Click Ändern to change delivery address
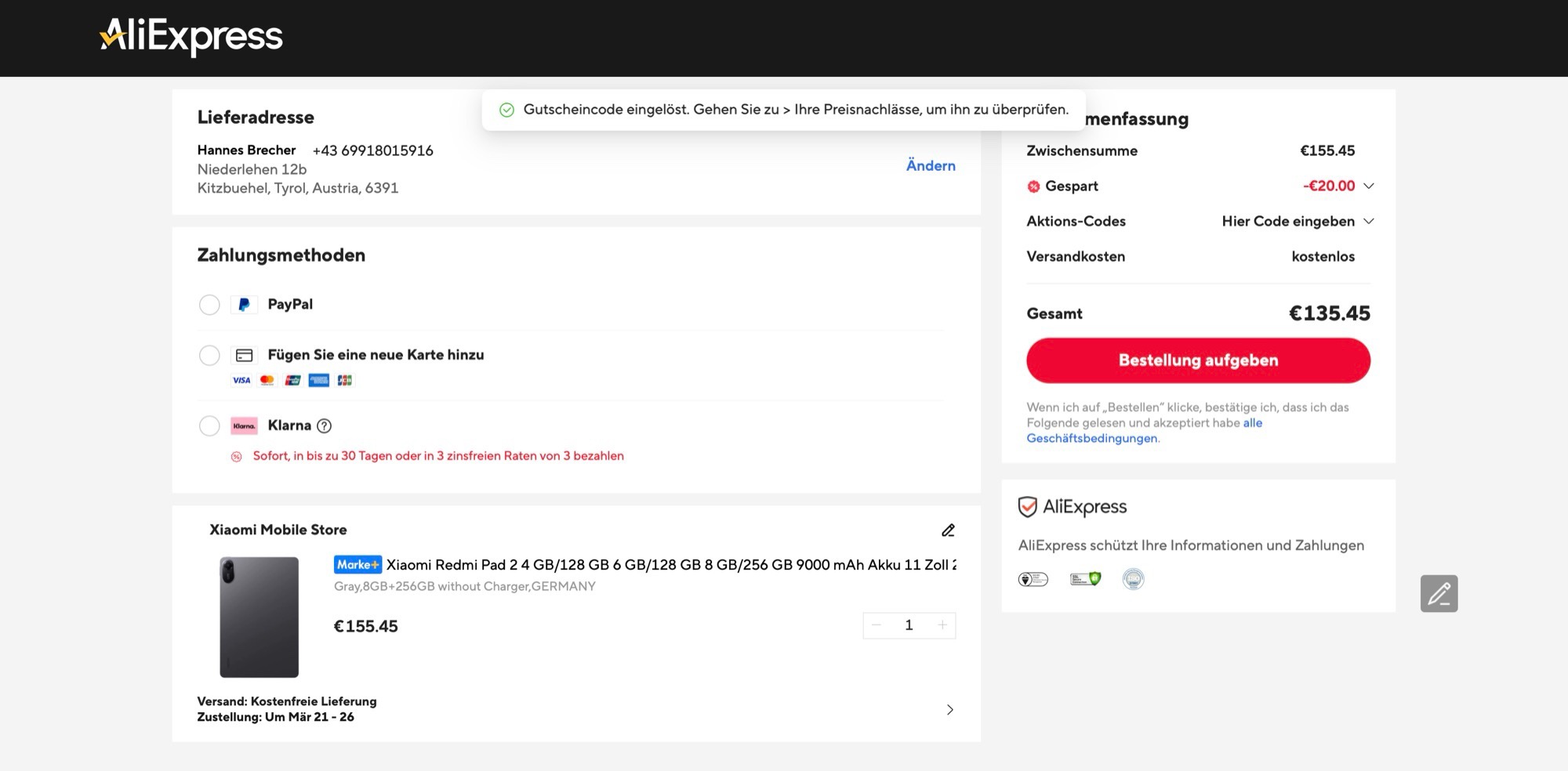This screenshot has width=1568, height=771. coord(931,166)
